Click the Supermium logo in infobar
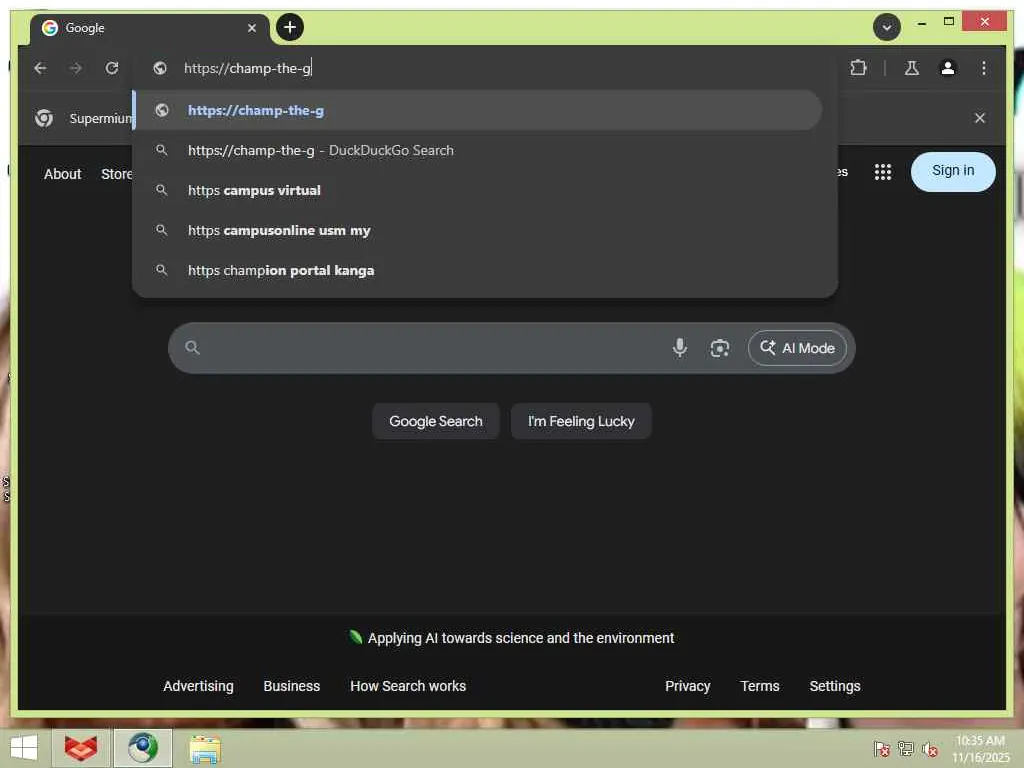1024x768 pixels. (44, 118)
